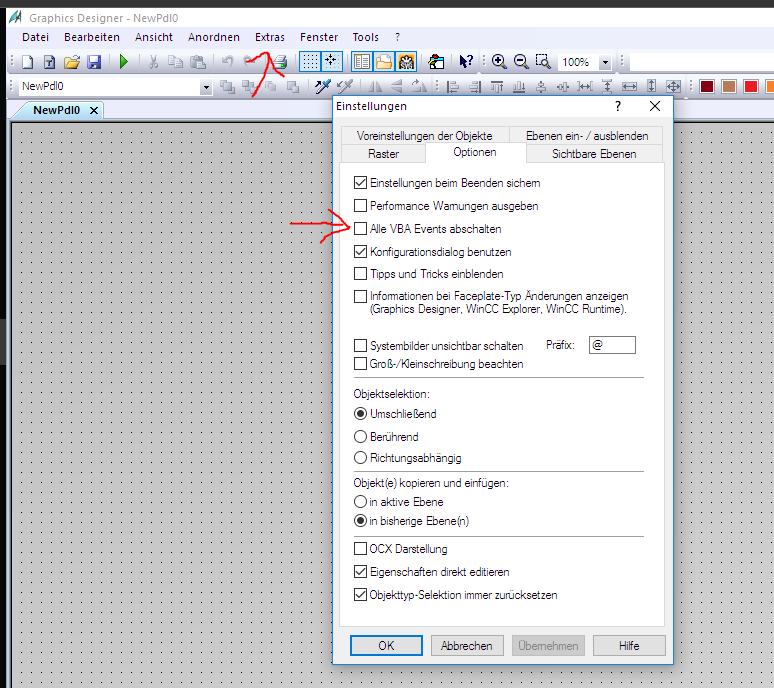Click the zoom in magnifier icon

[499, 62]
